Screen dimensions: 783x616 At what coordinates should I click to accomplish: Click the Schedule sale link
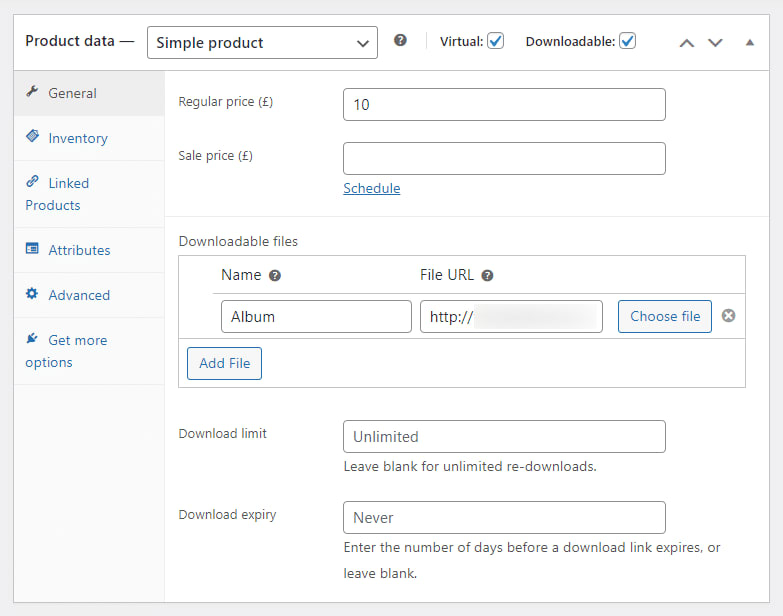tap(372, 188)
